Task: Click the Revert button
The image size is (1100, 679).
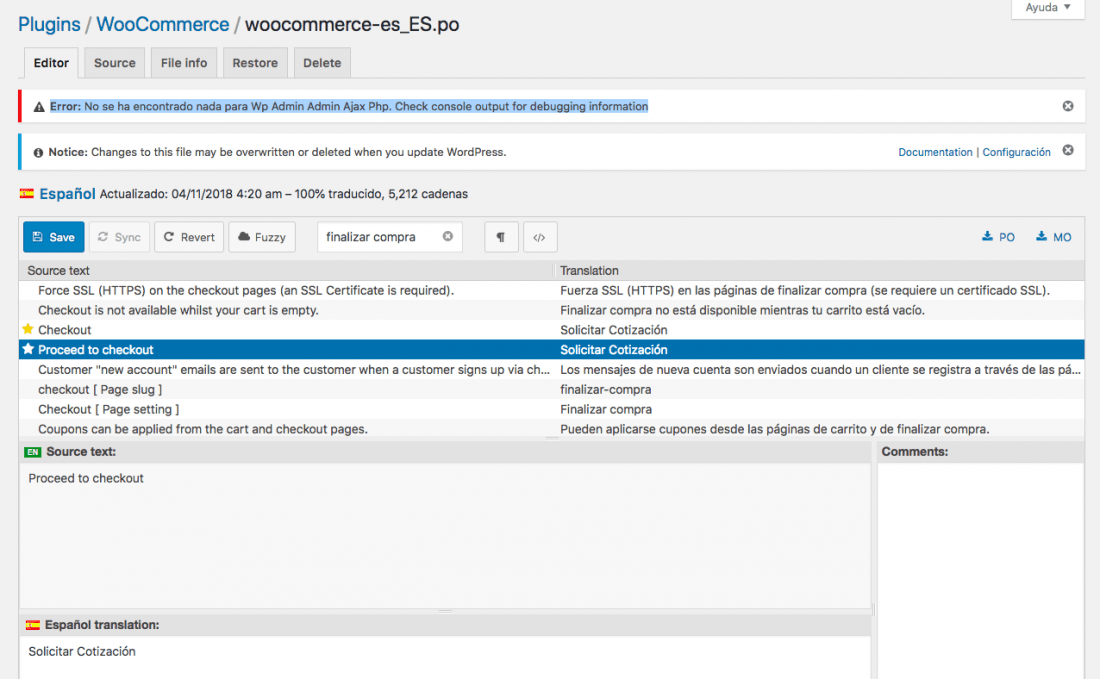Action: tap(189, 237)
